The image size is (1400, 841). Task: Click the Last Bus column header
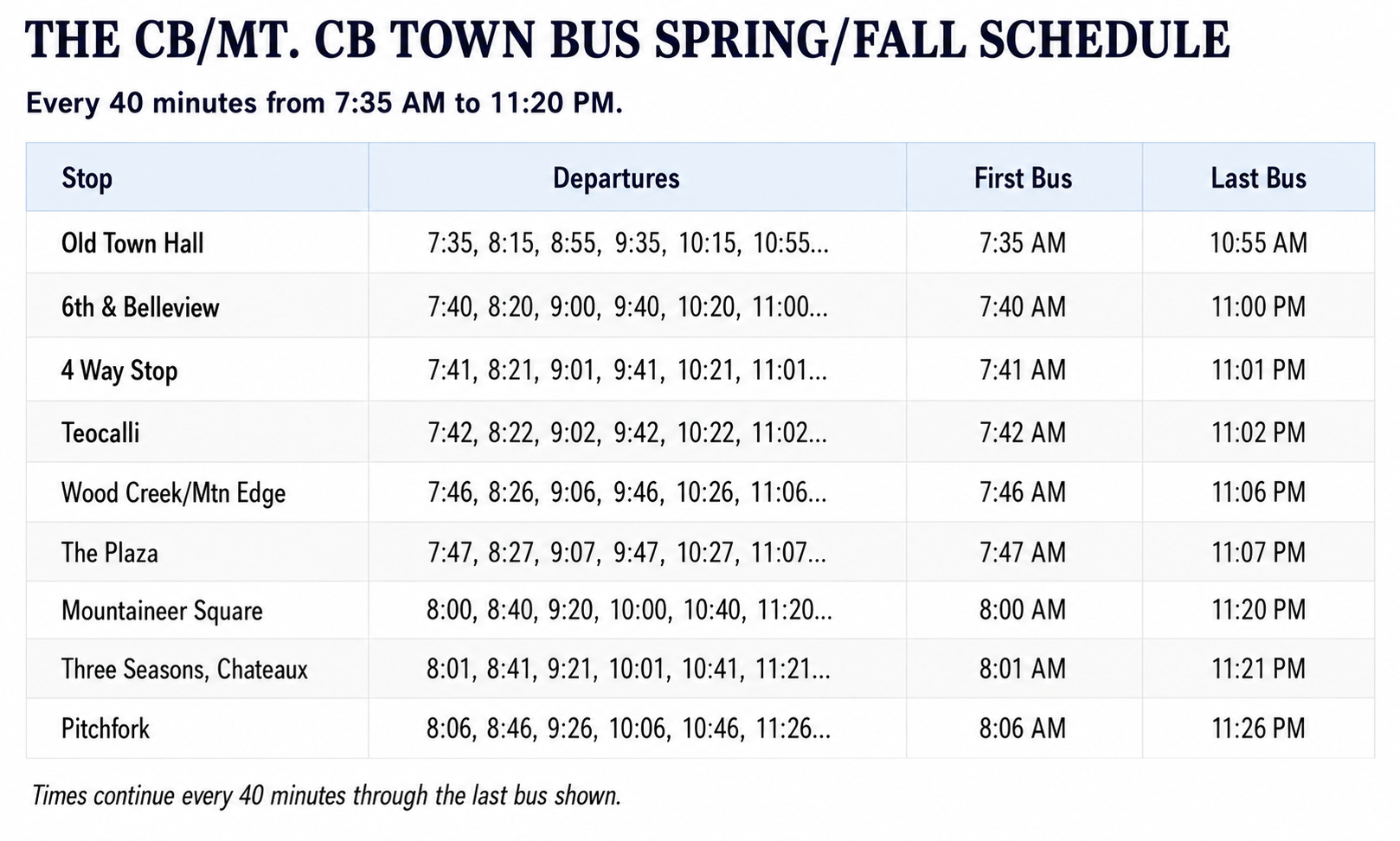pyautogui.click(x=1258, y=177)
